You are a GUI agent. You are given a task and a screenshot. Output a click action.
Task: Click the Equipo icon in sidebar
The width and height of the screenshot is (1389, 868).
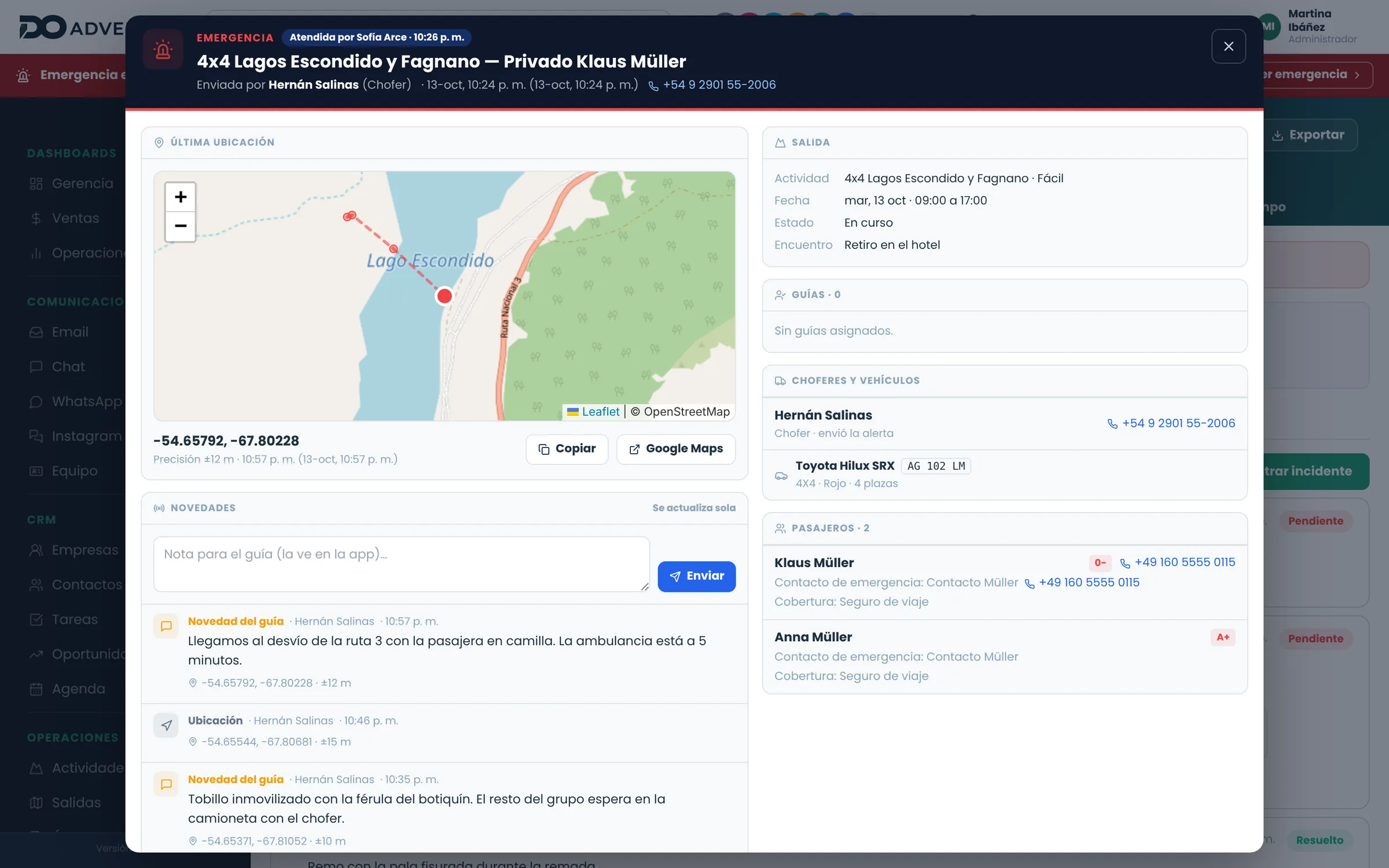(x=36, y=472)
